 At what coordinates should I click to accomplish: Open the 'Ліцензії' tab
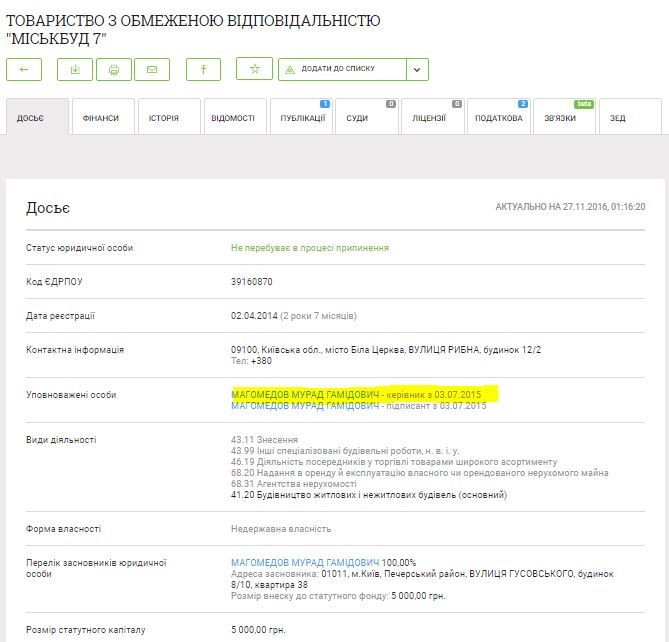point(432,118)
